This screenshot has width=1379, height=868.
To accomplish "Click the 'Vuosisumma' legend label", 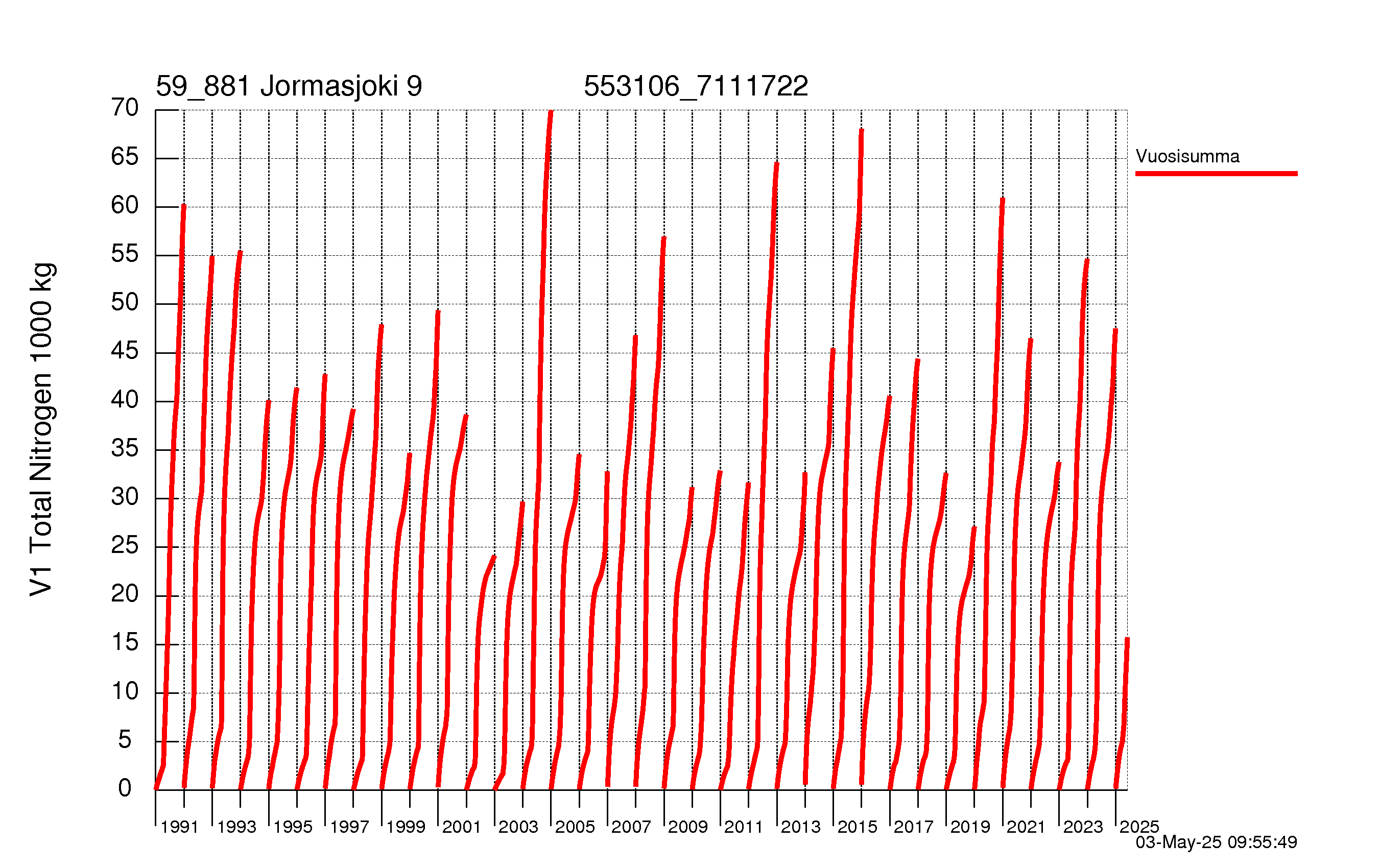I will (x=1187, y=156).
